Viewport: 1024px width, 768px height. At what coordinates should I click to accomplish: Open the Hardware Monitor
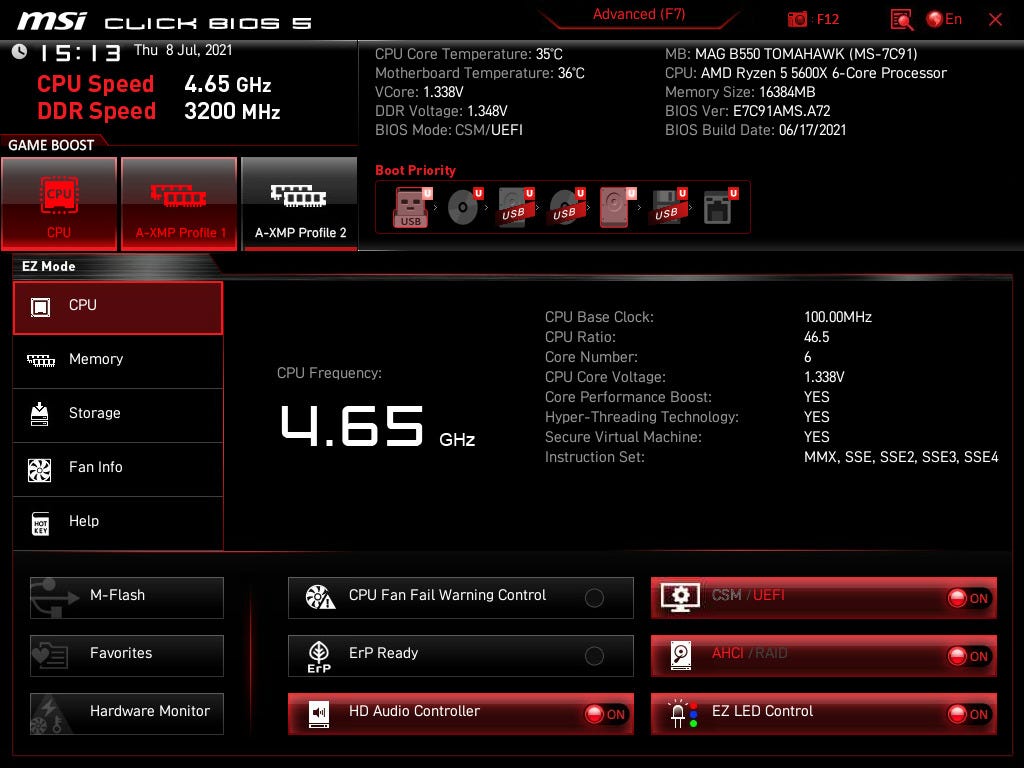(x=126, y=712)
